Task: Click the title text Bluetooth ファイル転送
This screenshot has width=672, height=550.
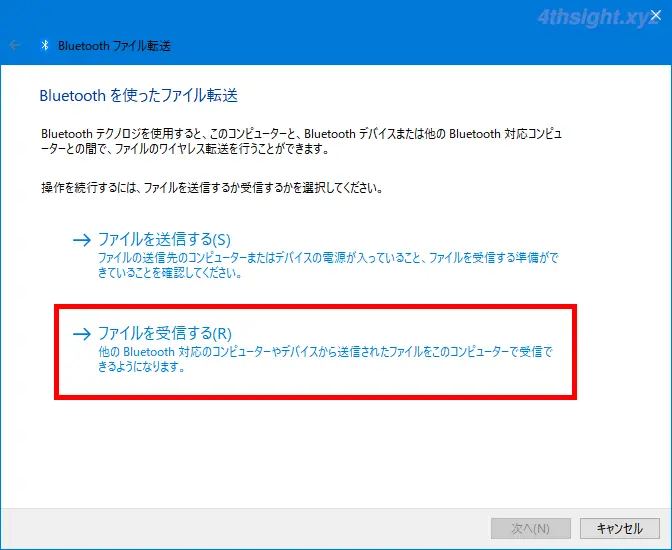Action: click(x=114, y=45)
